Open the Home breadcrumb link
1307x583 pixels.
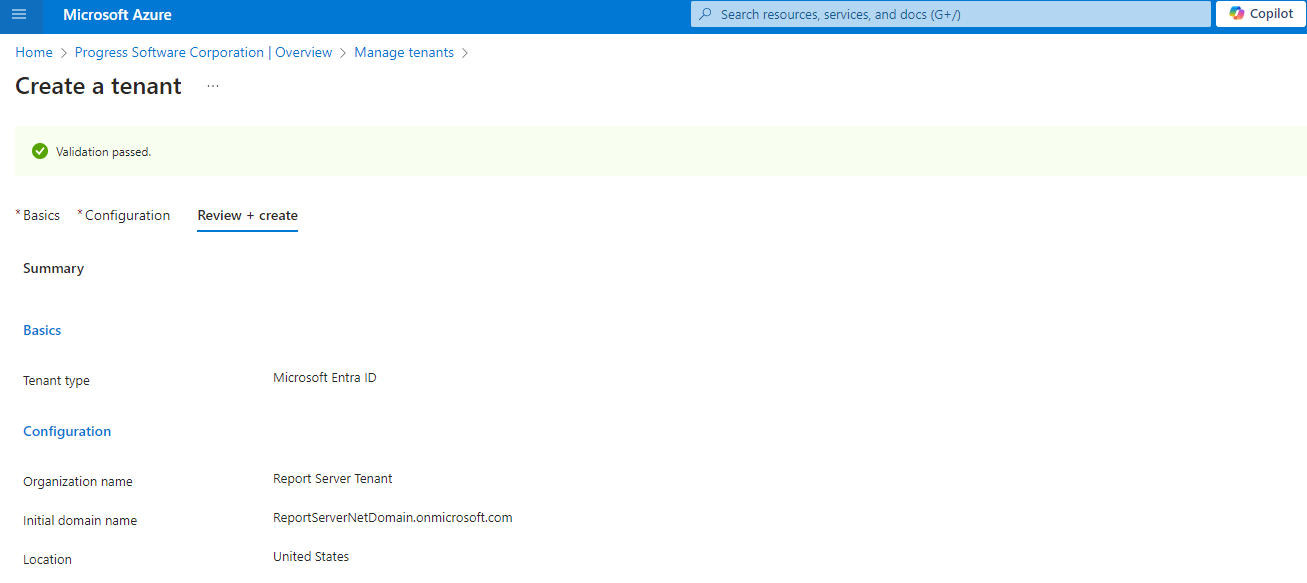[34, 52]
